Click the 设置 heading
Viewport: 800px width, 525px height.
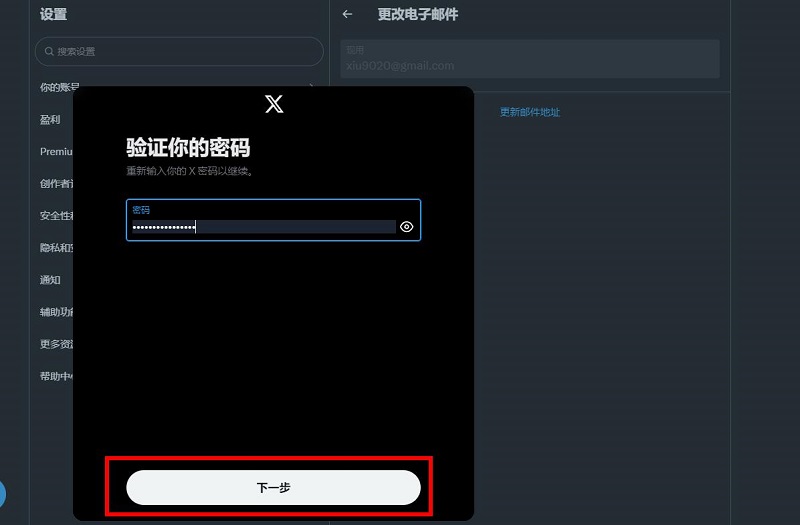tap(54, 14)
